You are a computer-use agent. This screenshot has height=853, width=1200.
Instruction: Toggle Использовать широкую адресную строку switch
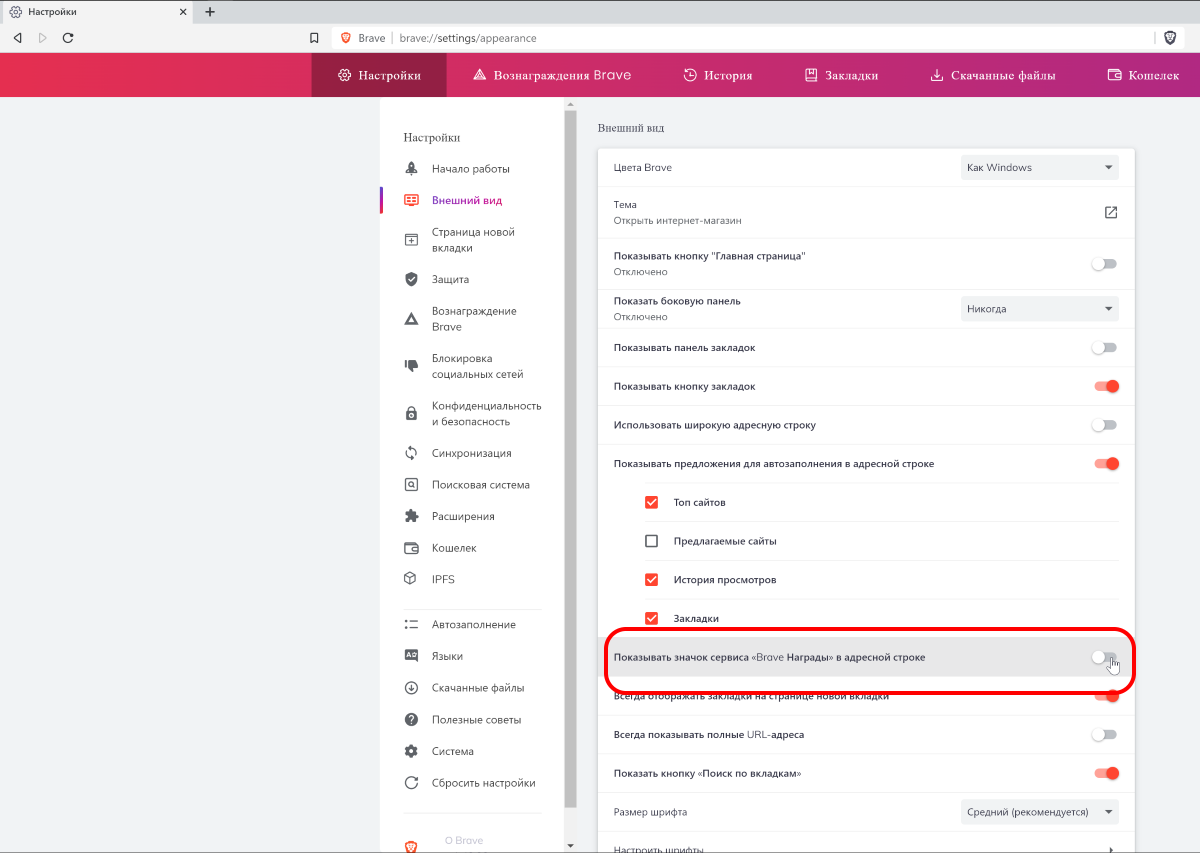pos(1104,425)
